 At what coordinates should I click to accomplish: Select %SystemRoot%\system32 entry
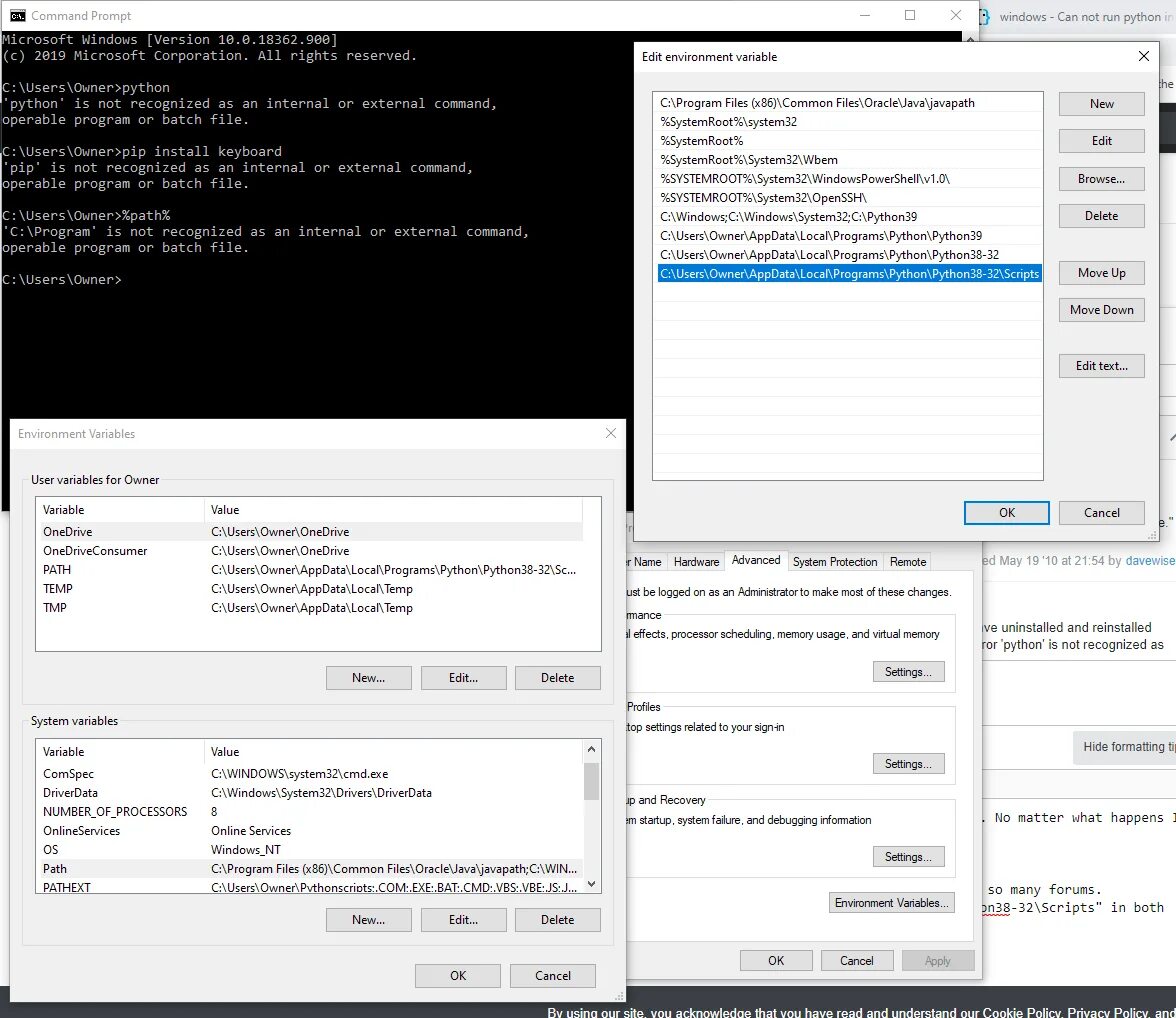848,122
